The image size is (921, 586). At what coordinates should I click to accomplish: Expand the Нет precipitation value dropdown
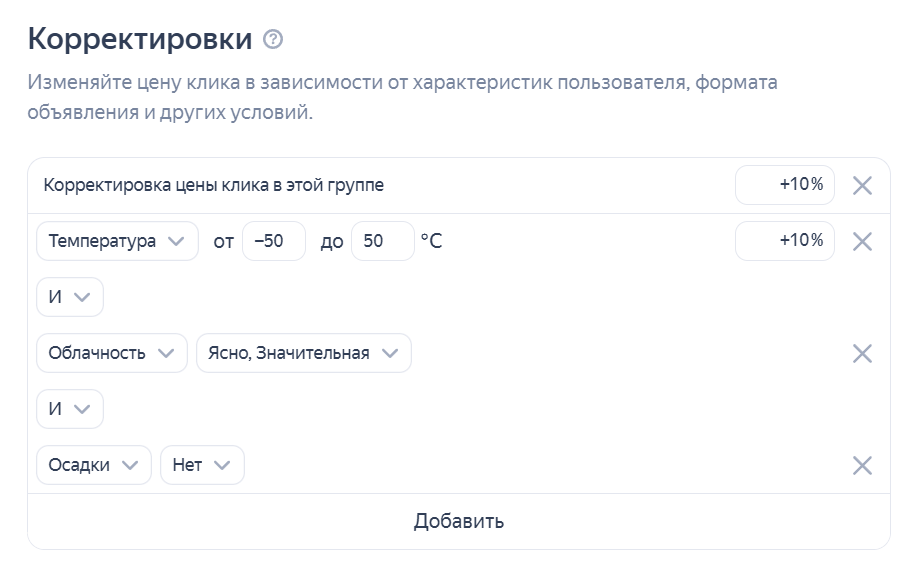click(x=202, y=465)
